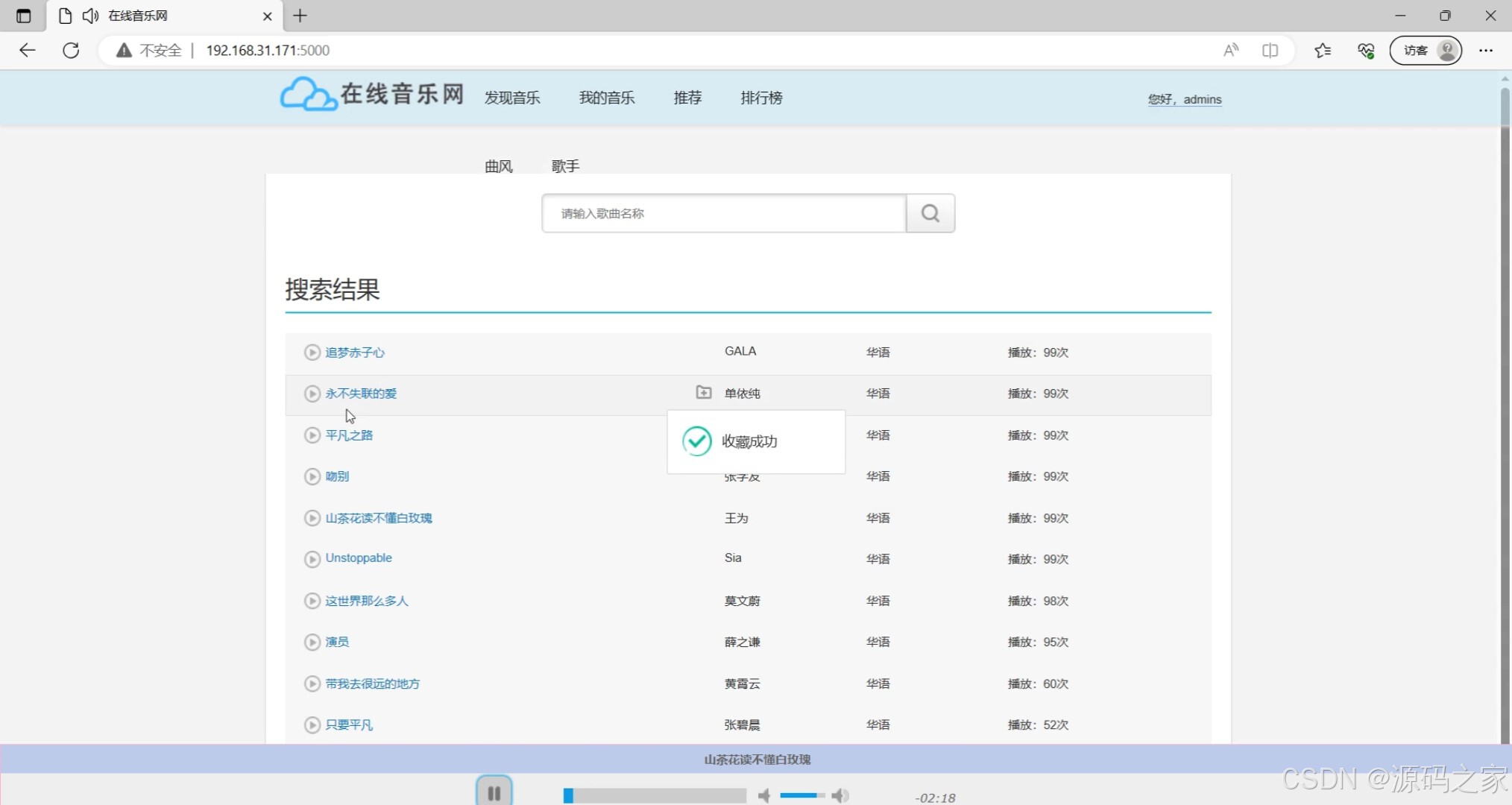Viewport: 1512px width, 805px height.
Task: Go to 排行榜 page
Action: pyautogui.click(x=760, y=98)
